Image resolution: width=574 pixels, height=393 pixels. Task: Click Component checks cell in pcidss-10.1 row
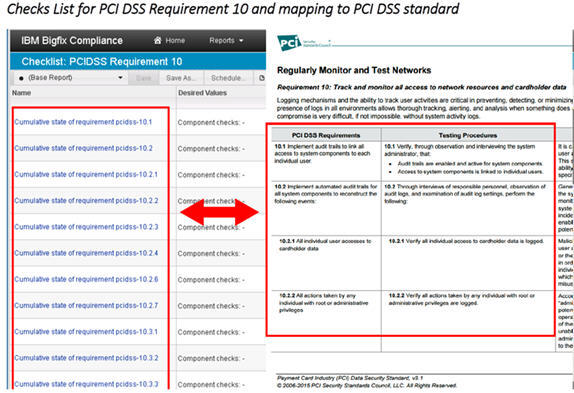pyautogui.click(x=211, y=123)
